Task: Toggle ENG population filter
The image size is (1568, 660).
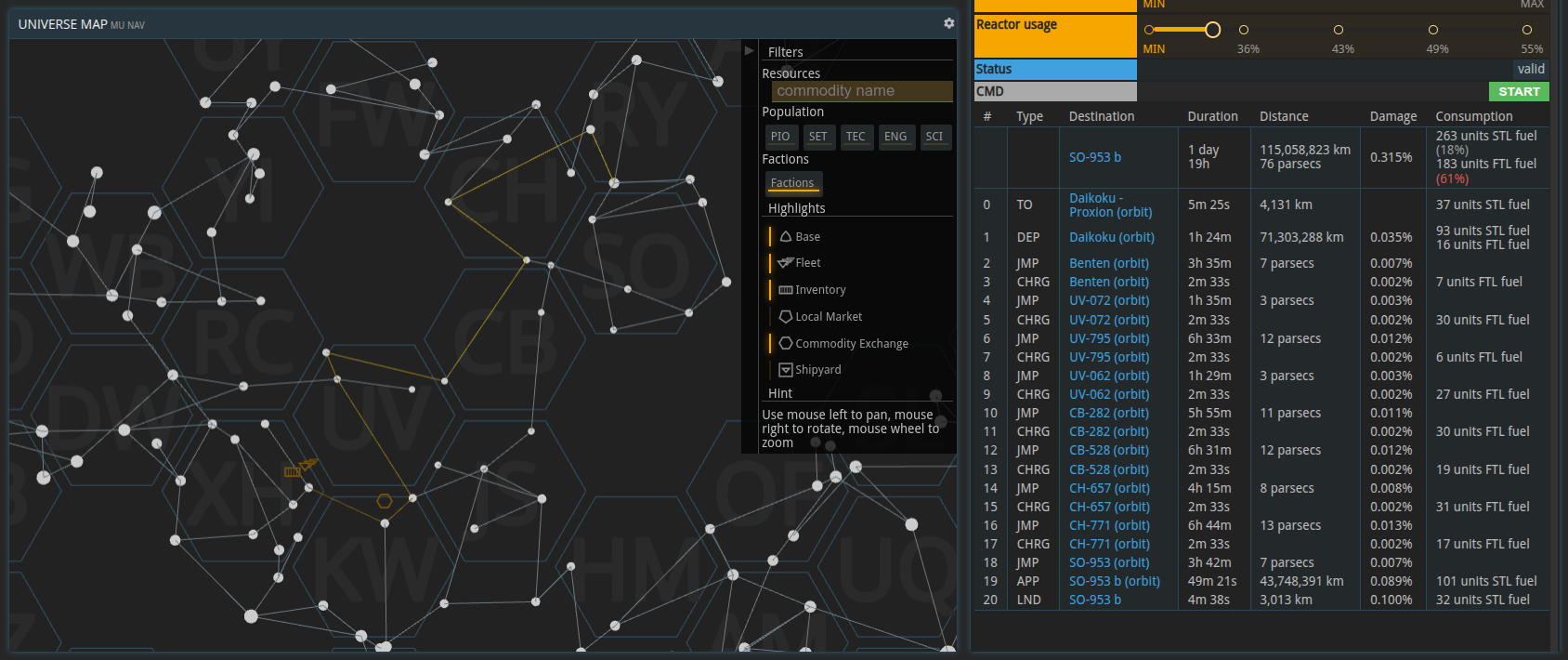Action: coord(895,137)
